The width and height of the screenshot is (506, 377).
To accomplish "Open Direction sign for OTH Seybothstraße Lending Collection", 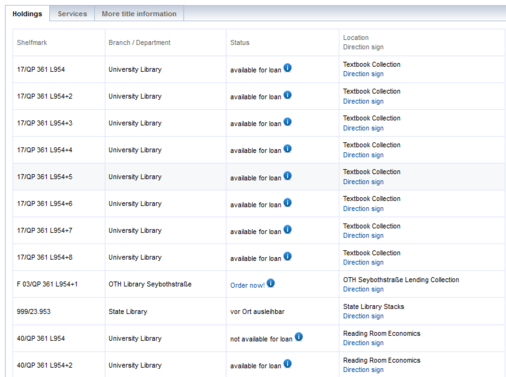I will point(363,289).
